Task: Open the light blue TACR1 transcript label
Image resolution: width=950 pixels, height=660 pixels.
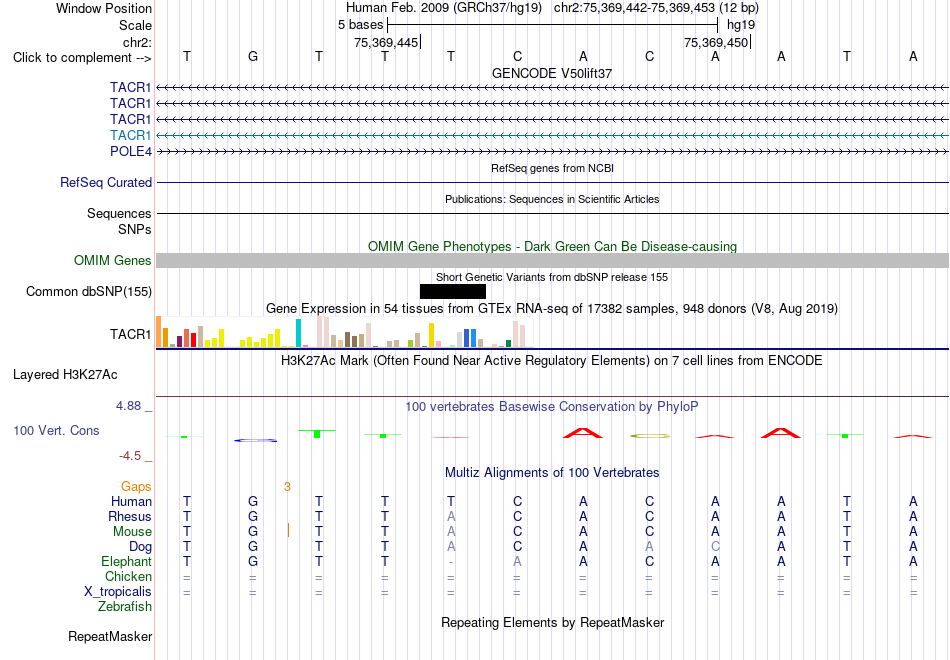Action: pyautogui.click(x=131, y=135)
